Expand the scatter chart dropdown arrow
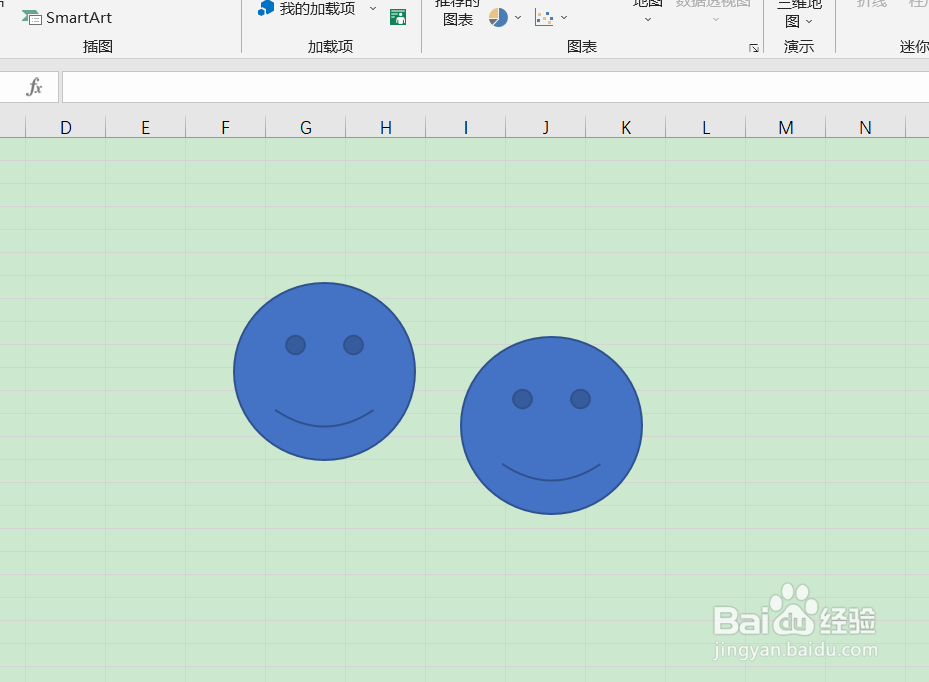 tap(564, 18)
